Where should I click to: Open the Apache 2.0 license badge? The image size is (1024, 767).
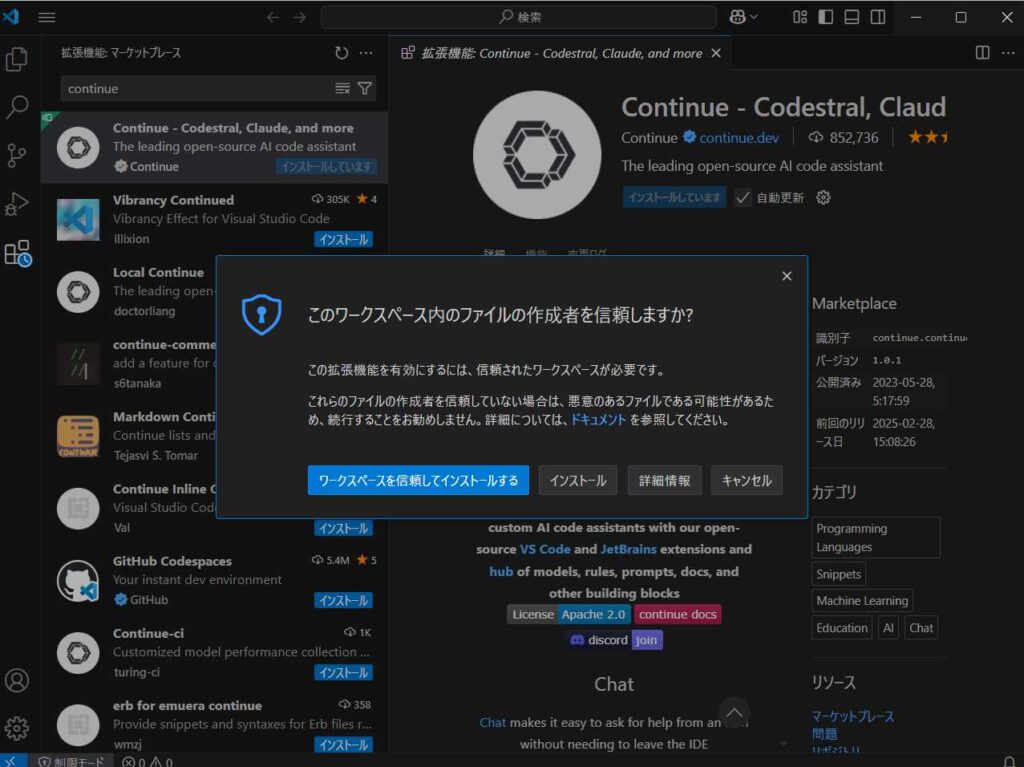pyautogui.click(x=568, y=614)
